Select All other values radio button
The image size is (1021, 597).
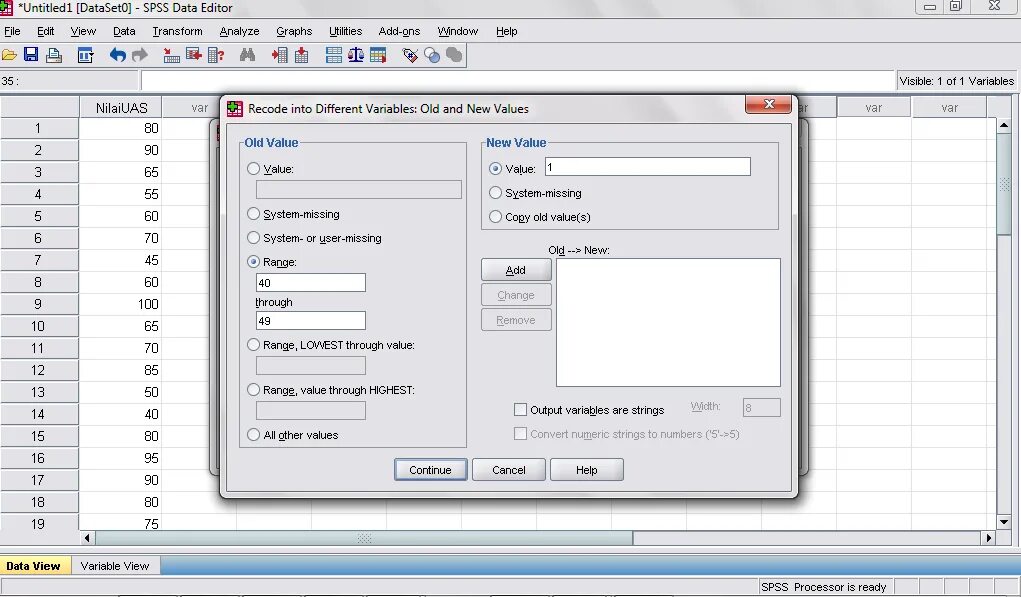[x=253, y=435]
